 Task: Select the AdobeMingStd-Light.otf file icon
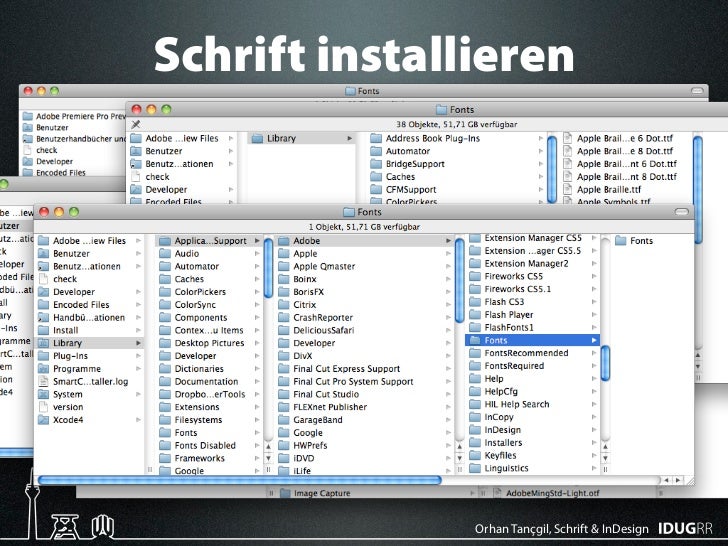click(497, 493)
